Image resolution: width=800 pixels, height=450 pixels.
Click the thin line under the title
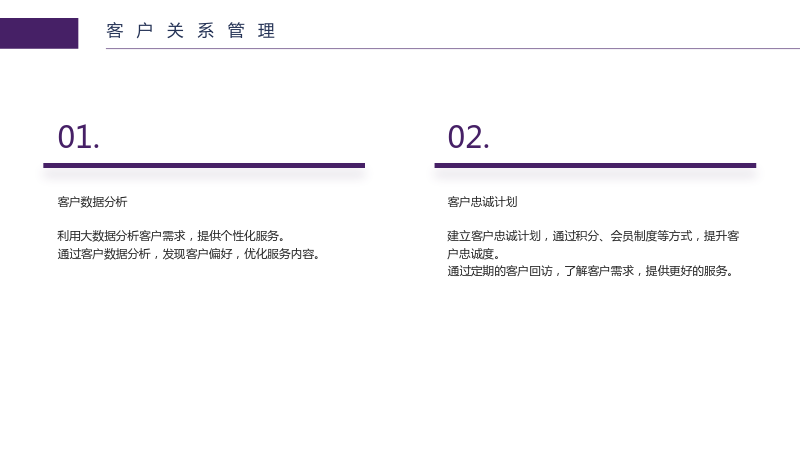pos(453,48)
